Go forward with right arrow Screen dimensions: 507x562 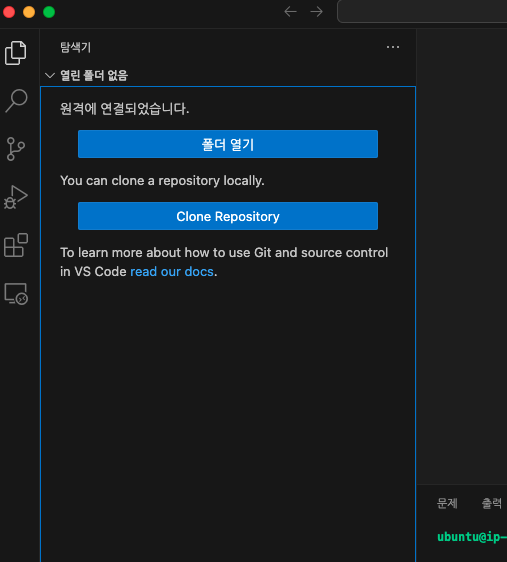pyautogui.click(x=316, y=12)
